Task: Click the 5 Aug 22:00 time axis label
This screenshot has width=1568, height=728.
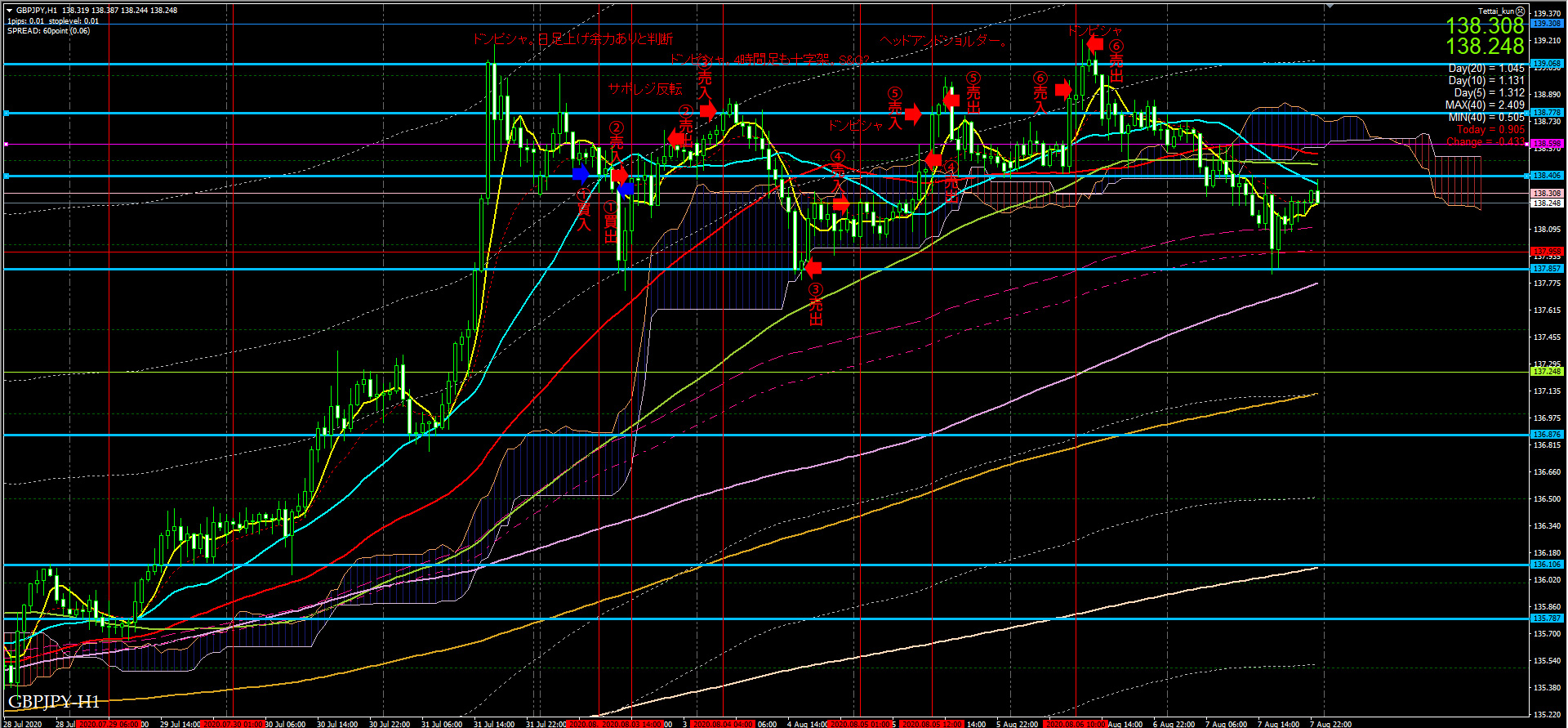Action: (x=1018, y=724)
